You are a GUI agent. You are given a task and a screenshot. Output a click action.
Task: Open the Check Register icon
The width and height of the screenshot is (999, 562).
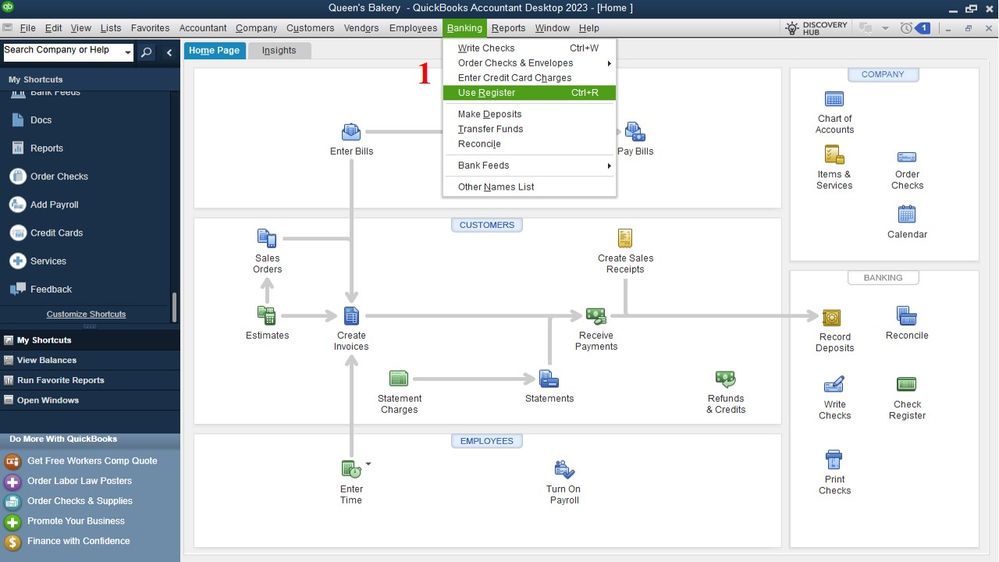point(906,384)
